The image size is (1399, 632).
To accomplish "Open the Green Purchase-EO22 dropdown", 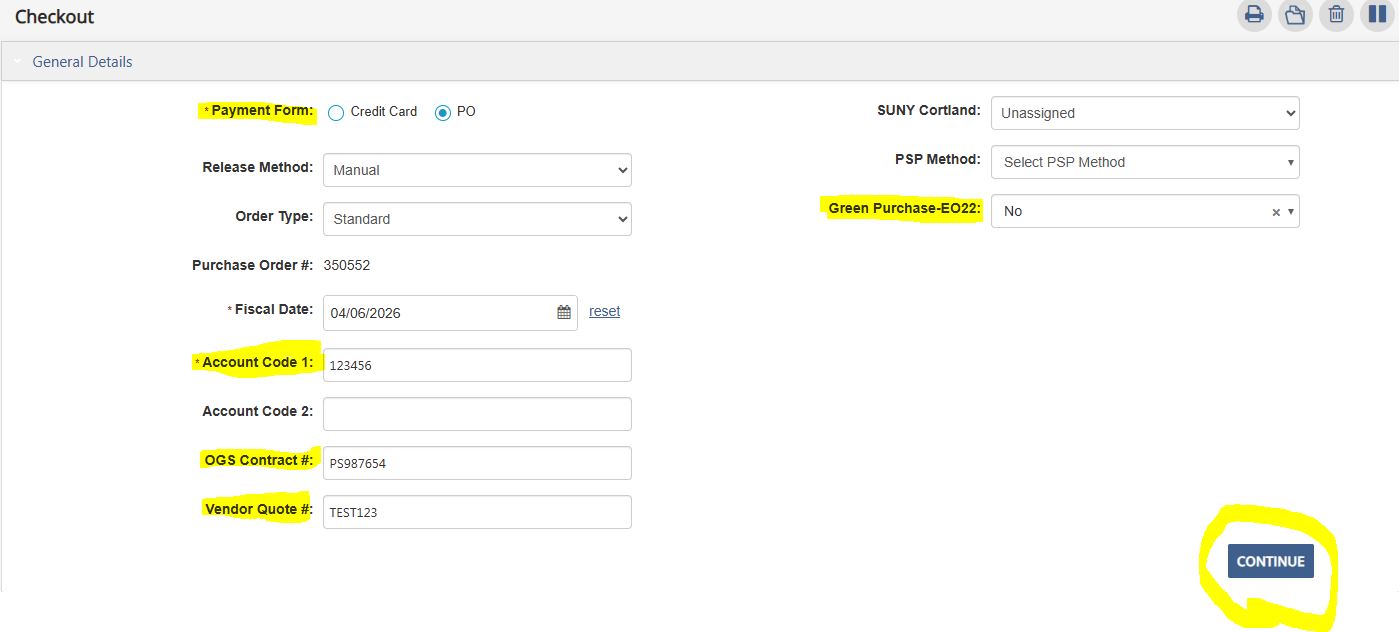I will click(x=1291, y=211).
